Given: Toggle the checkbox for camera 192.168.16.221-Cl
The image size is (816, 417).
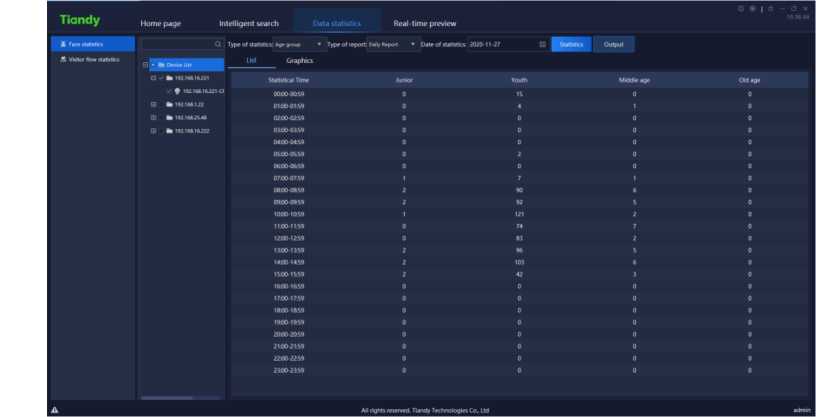Looking at the screenshot, I should click(x=169, y=91).
